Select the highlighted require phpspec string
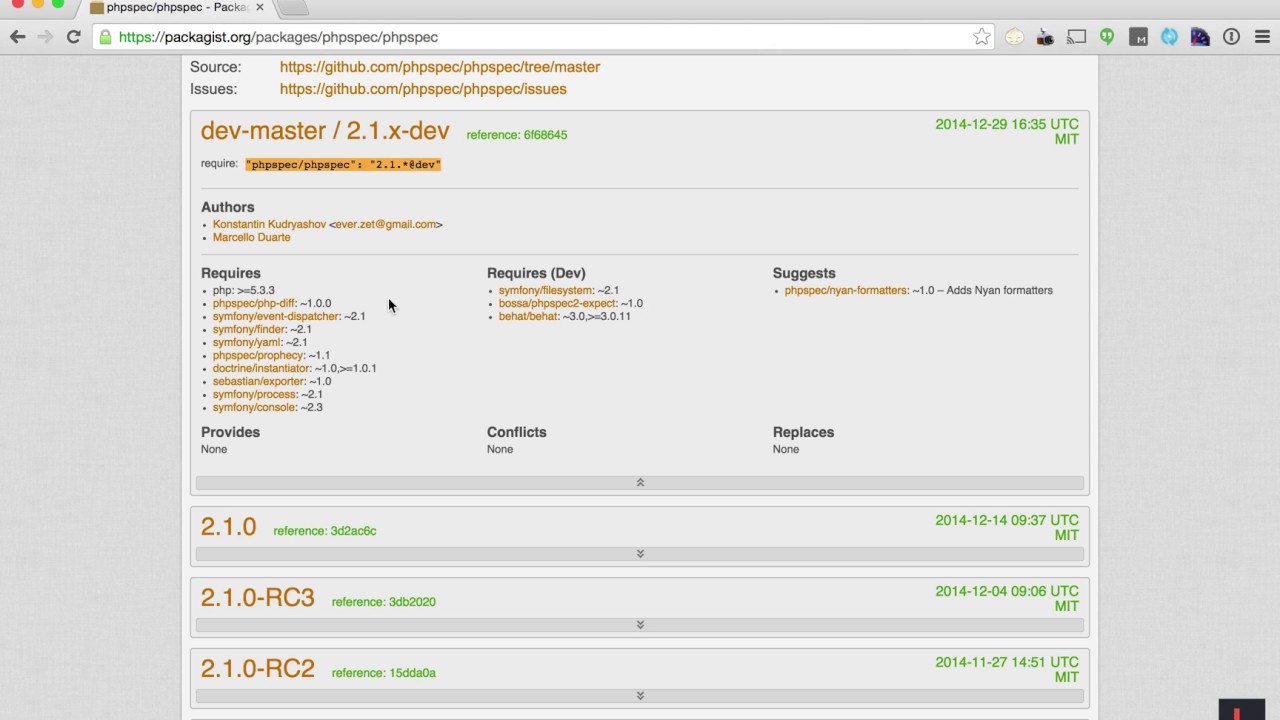The image size is (1280, 720). [x=343, y=164]
